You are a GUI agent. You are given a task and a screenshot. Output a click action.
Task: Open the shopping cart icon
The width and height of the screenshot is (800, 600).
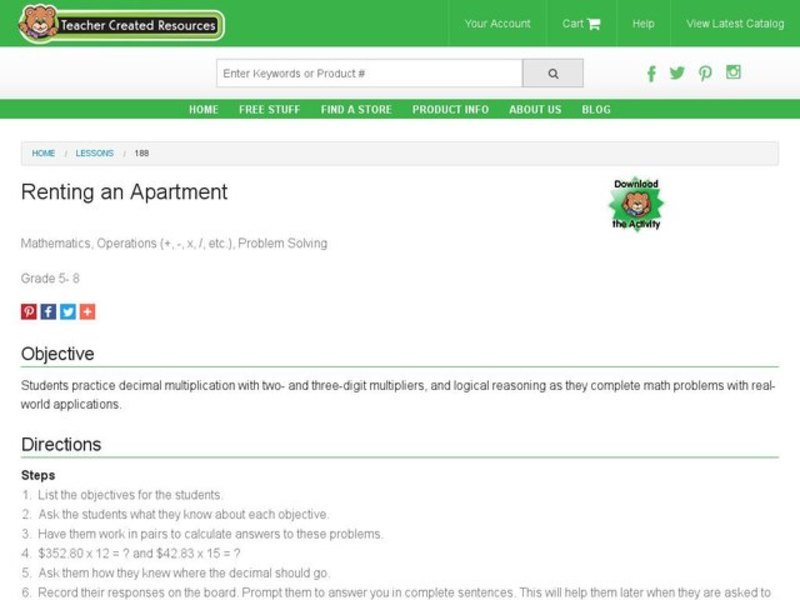(x=594, y=23)
